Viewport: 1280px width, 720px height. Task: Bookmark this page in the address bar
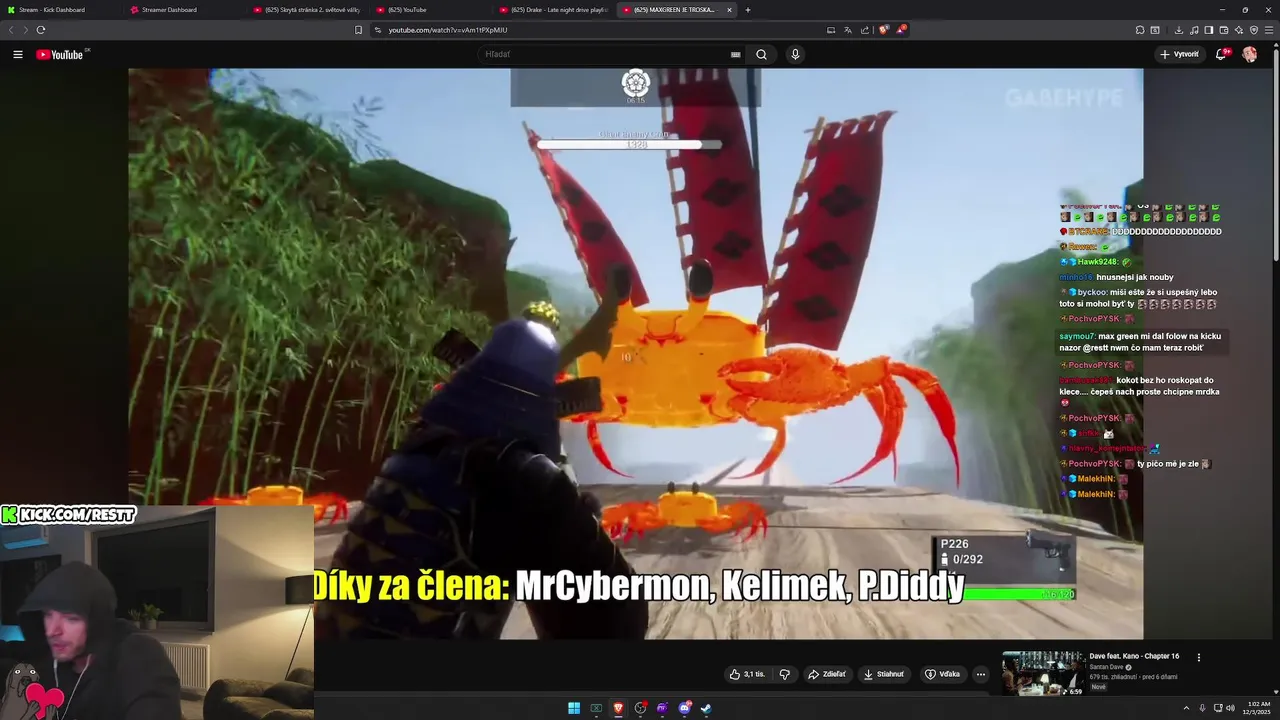(x=358, y=30)
